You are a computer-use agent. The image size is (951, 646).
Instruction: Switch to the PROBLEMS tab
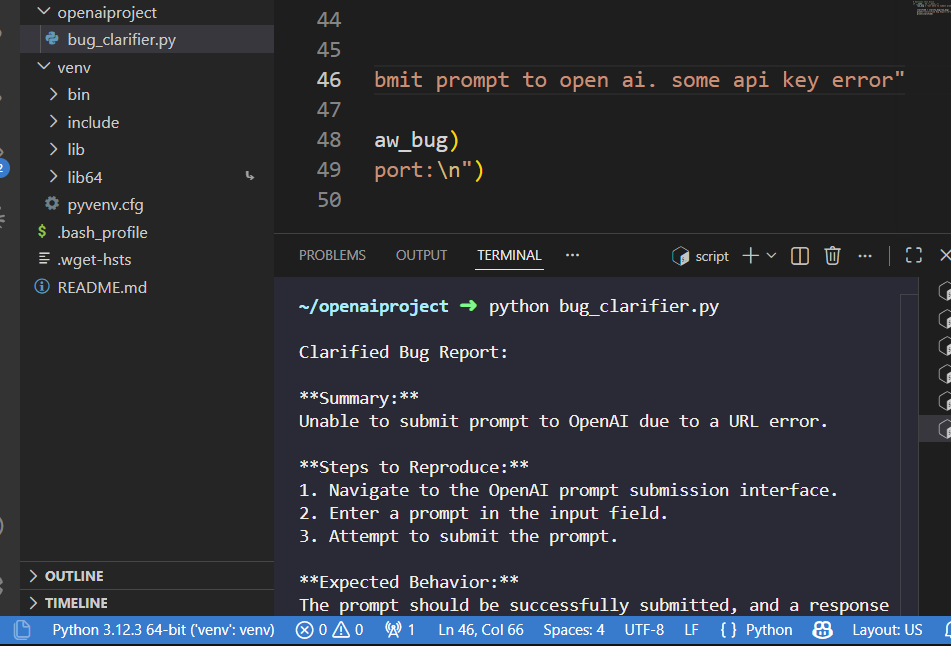[332, 255]
